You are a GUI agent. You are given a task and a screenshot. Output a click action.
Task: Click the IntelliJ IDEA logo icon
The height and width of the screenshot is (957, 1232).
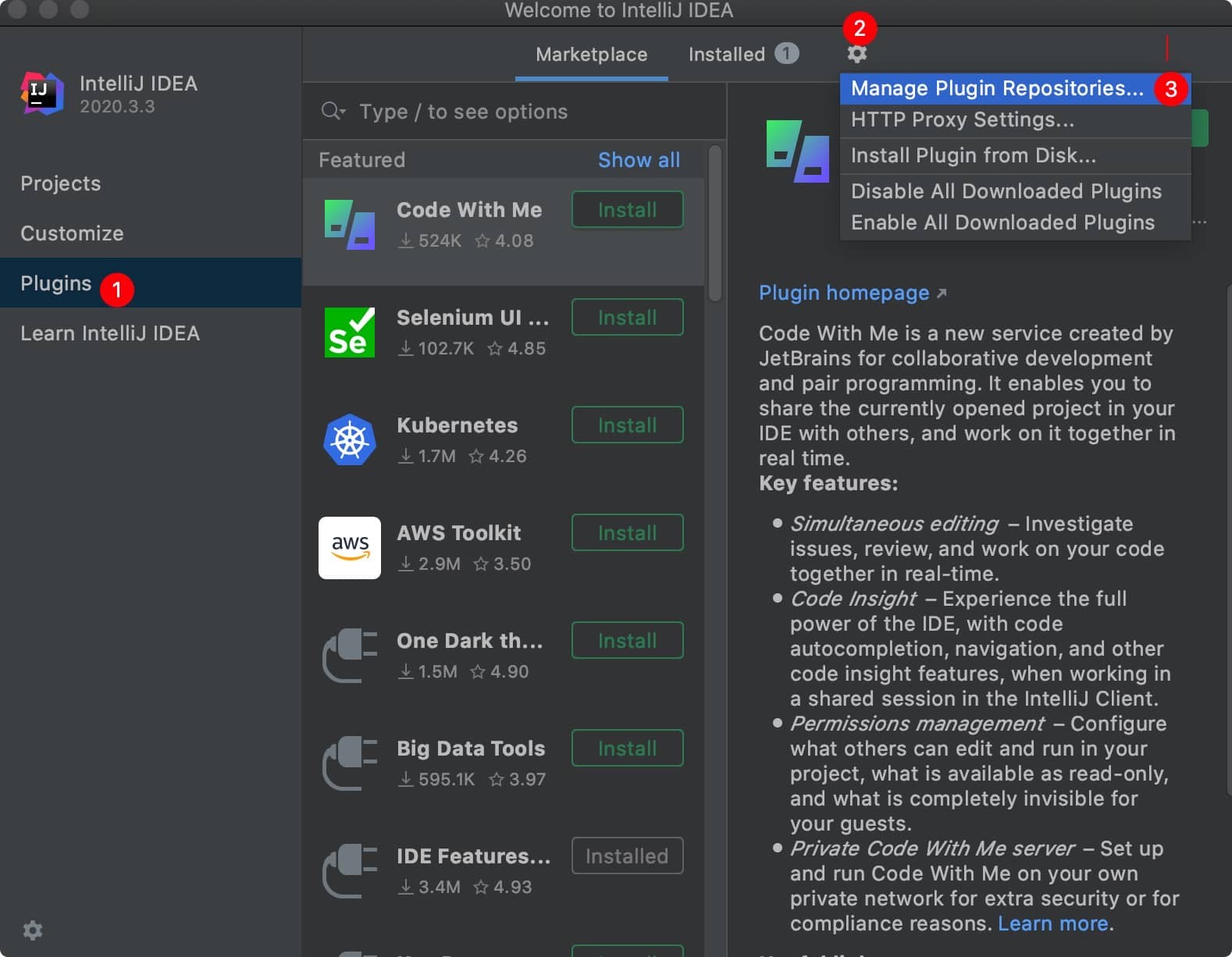coord(42,93)
